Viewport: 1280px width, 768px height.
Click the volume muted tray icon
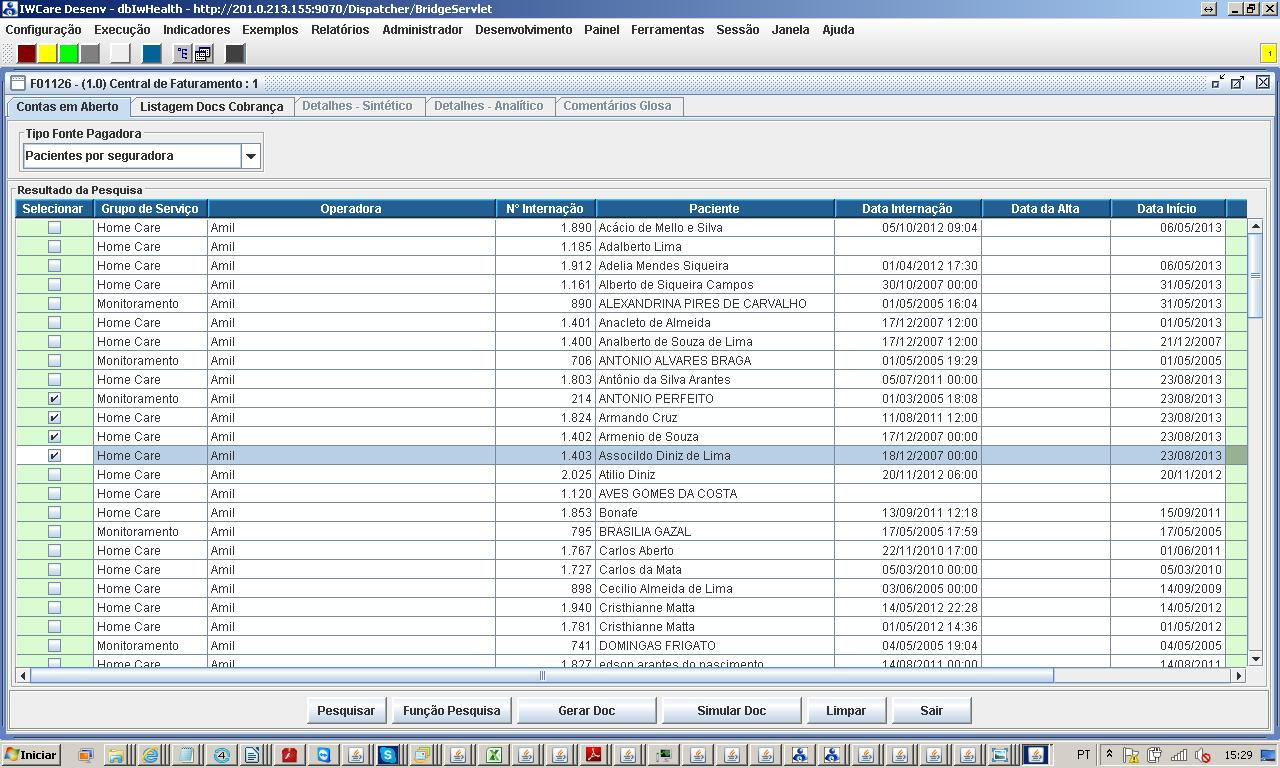tap(1203, 755)
